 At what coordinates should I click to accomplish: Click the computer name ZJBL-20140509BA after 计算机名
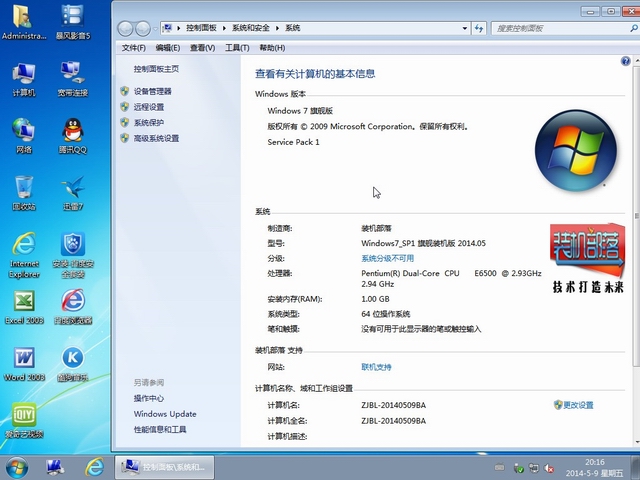point(393,405)
